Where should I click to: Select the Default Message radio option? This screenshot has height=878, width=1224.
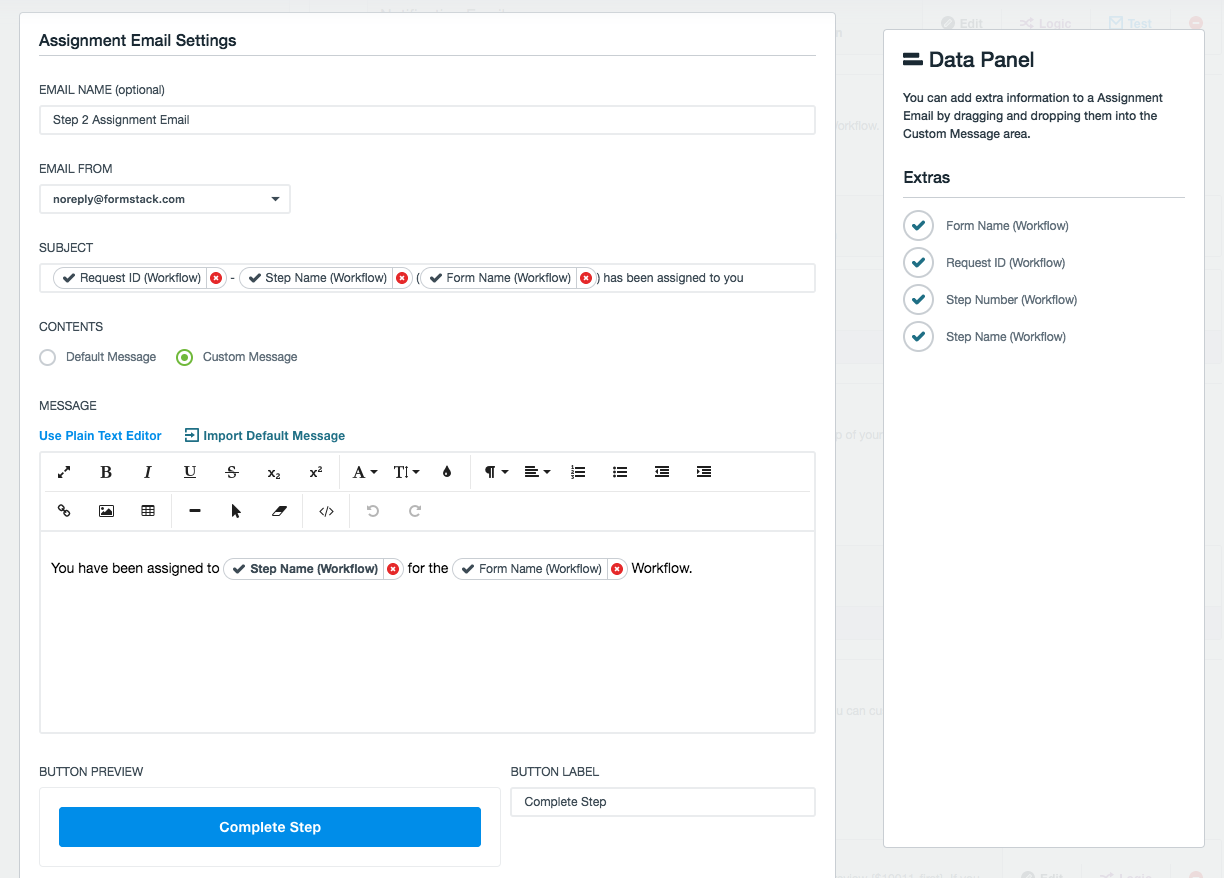click(x=47, y=357)
